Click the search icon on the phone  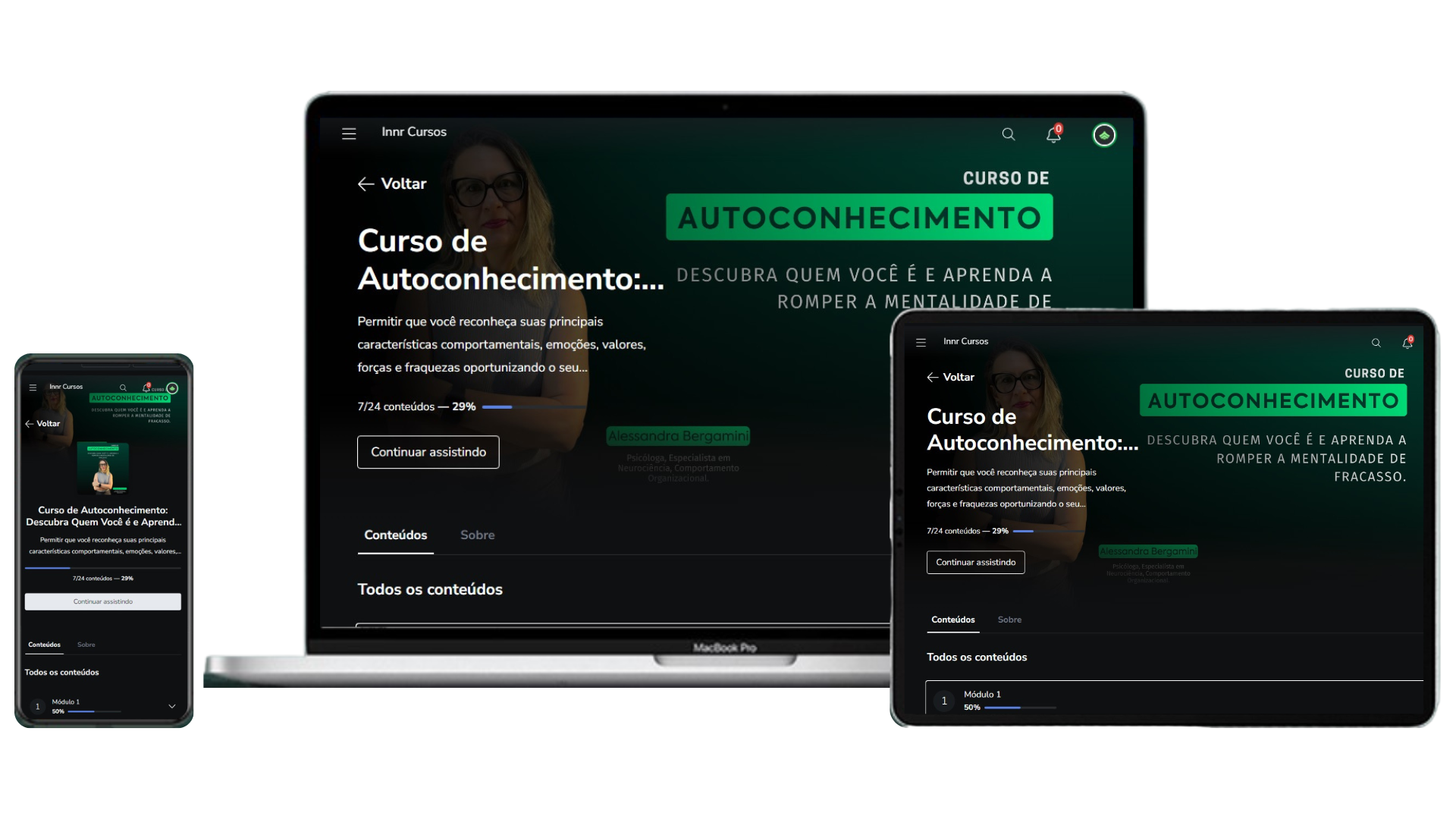(122, 388)
